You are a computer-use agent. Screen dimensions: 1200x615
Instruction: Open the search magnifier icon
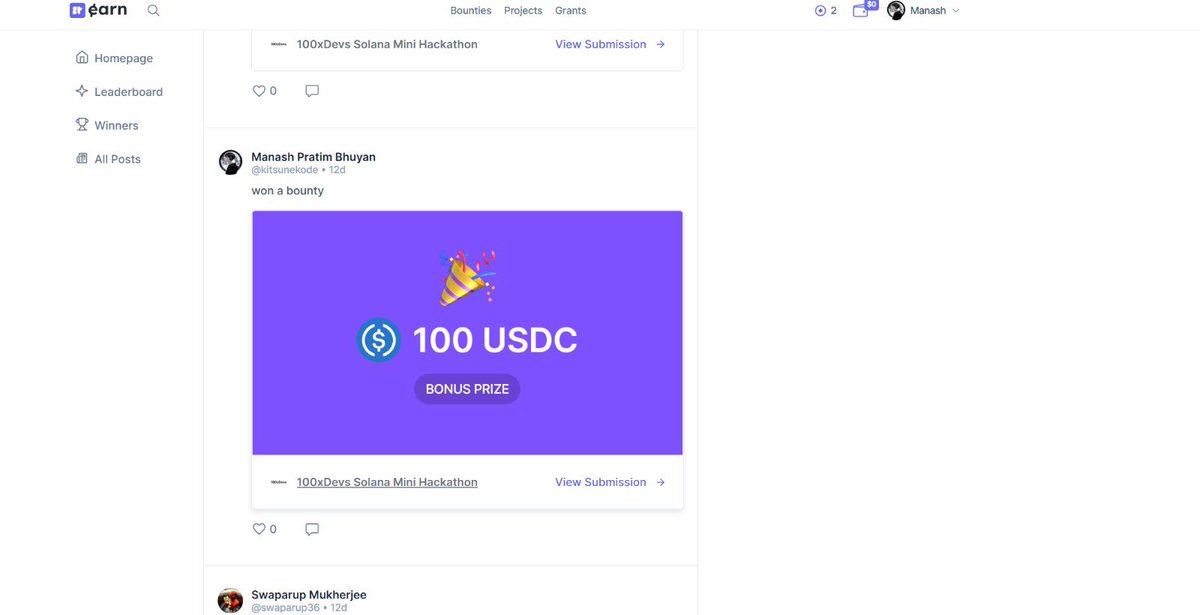coord(153,10)
